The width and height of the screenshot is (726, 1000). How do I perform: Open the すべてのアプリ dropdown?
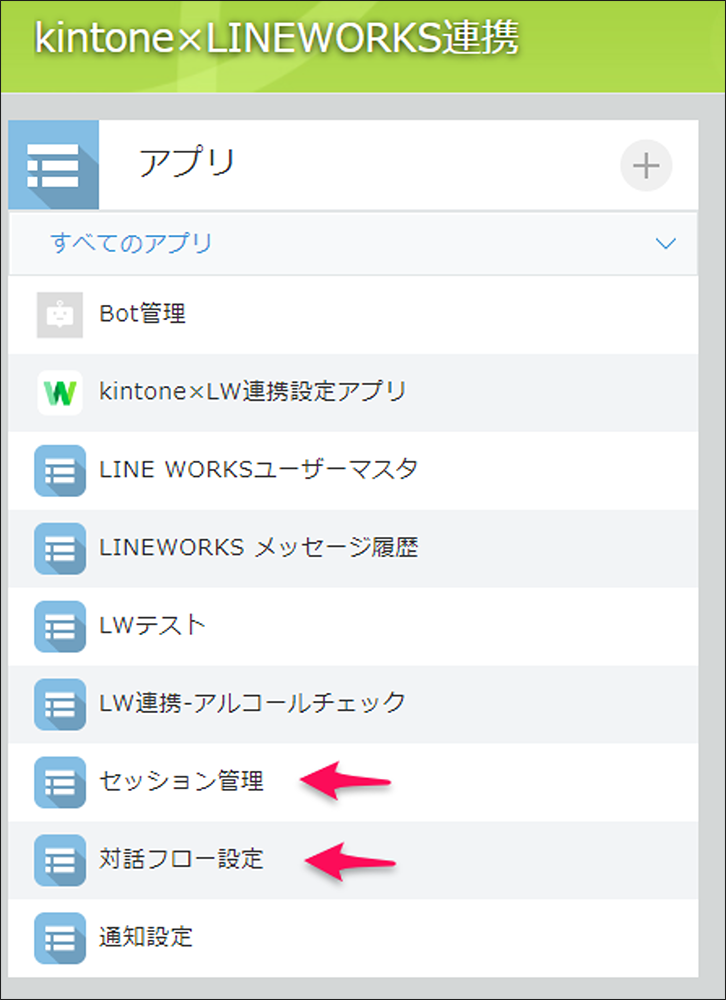click(353, 244)
